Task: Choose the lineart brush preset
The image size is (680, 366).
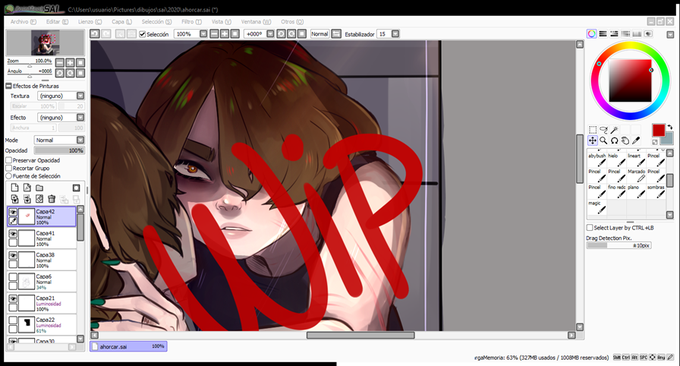Action: pyautogui.click(x=637, y=159)
